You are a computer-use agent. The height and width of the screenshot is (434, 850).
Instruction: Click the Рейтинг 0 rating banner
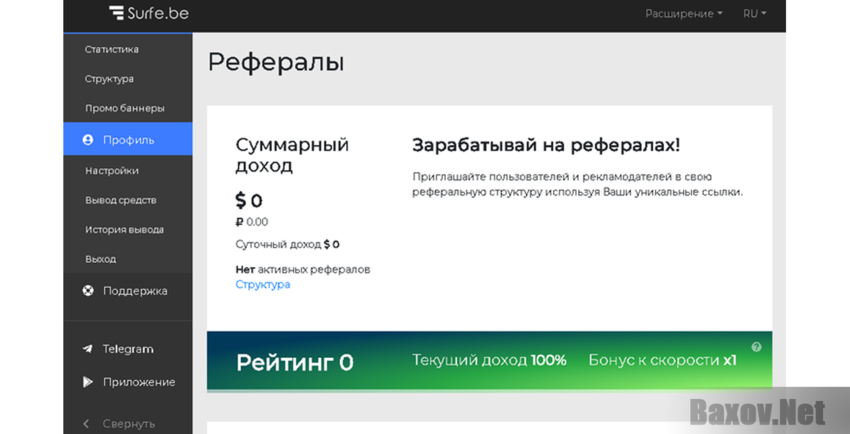(490, 360)
